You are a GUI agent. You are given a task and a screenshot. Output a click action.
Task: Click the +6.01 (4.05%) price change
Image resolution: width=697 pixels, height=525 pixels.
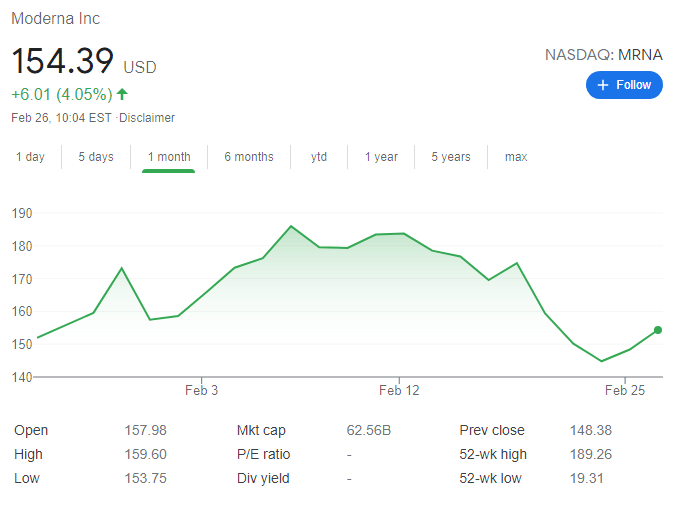(62, 95)
